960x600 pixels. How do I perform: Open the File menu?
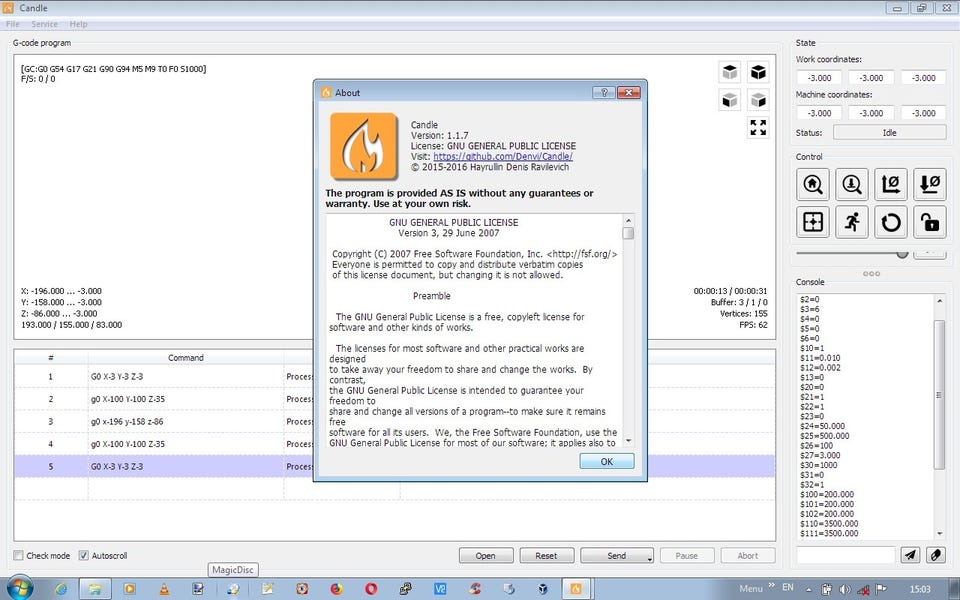click(13, 24)
